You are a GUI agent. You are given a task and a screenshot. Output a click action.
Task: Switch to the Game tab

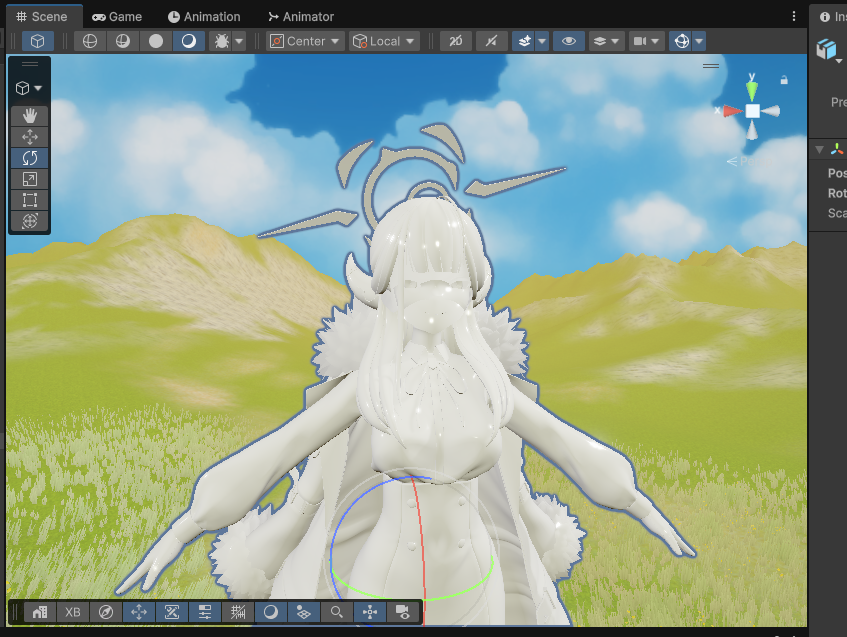[x=117, y=17]
